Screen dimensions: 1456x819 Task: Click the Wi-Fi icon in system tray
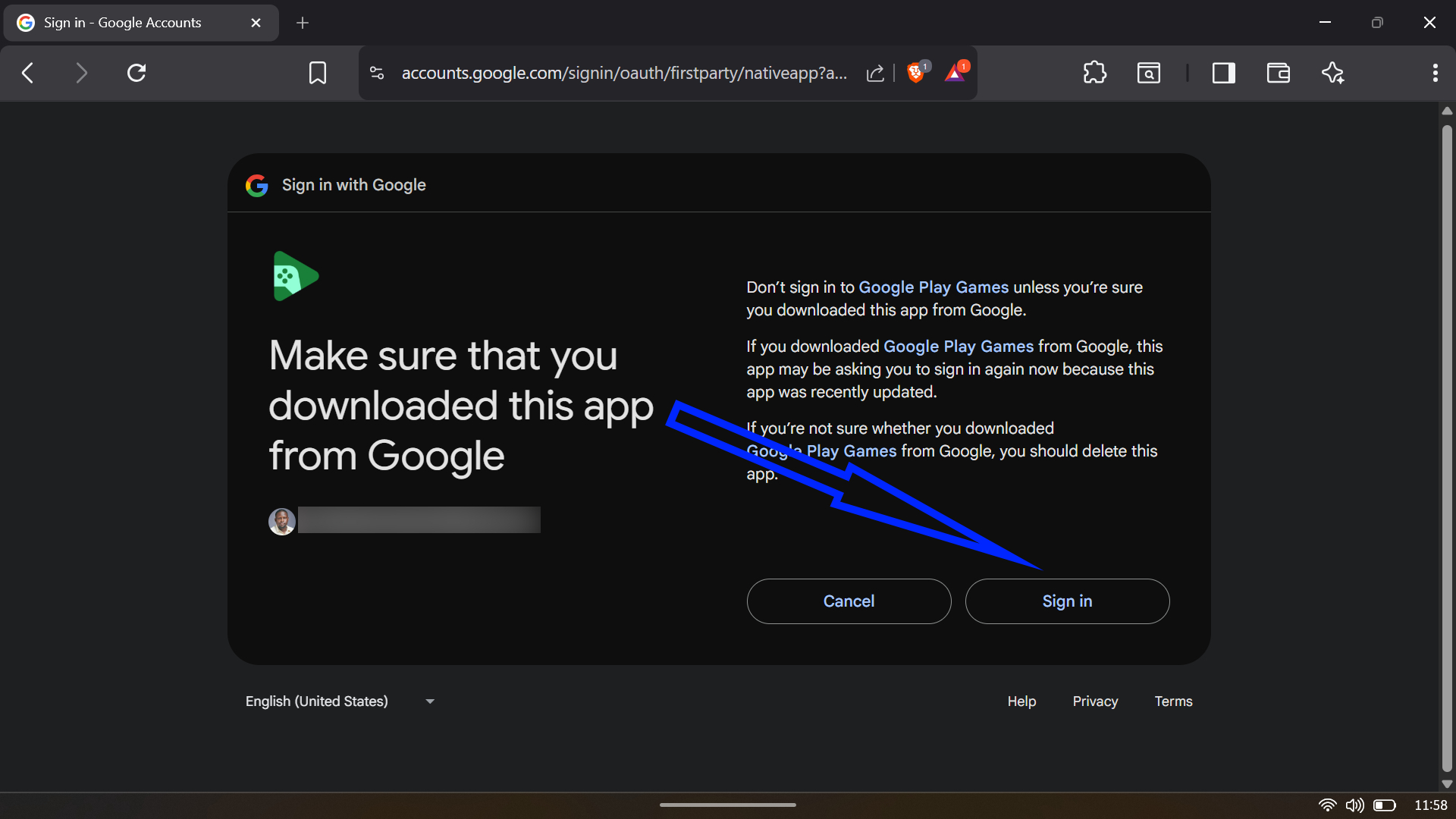click(x=1329, y=805)
